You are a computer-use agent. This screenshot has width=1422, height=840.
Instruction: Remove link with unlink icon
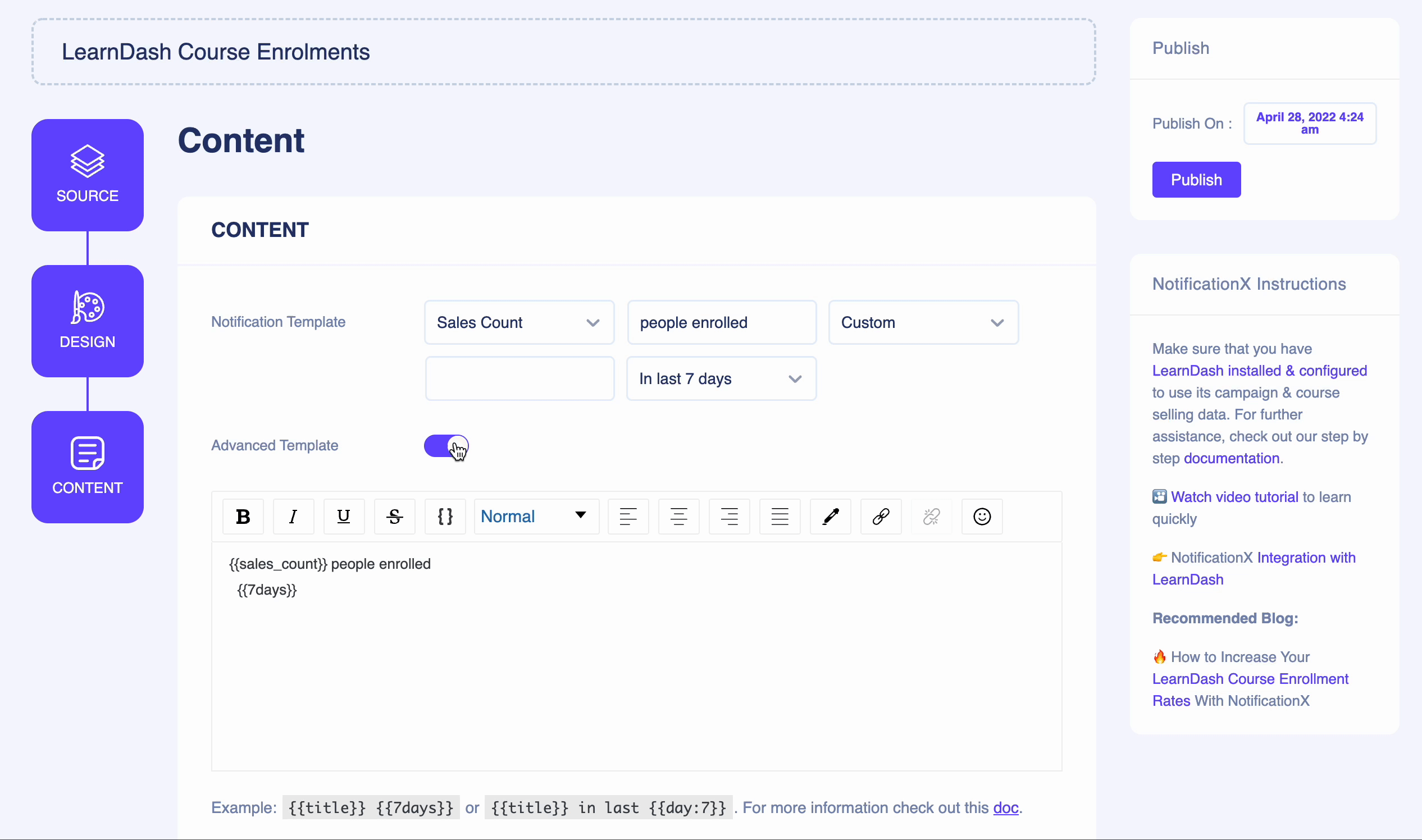tap(932, 516)
